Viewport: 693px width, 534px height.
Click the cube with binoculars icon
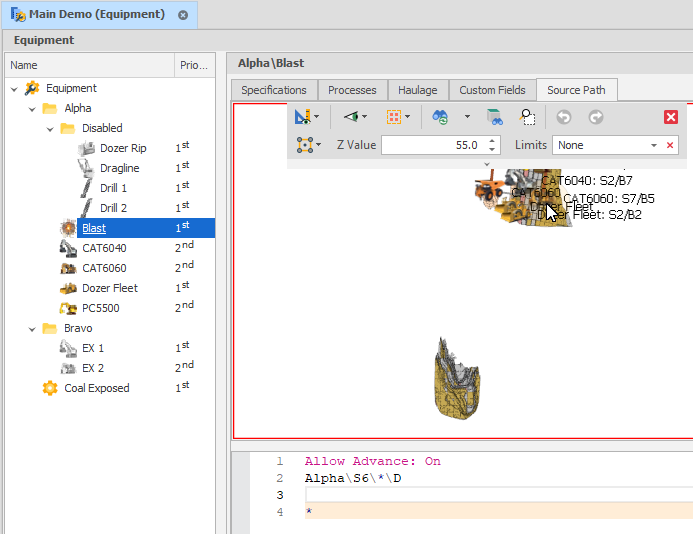click(494, 117)
